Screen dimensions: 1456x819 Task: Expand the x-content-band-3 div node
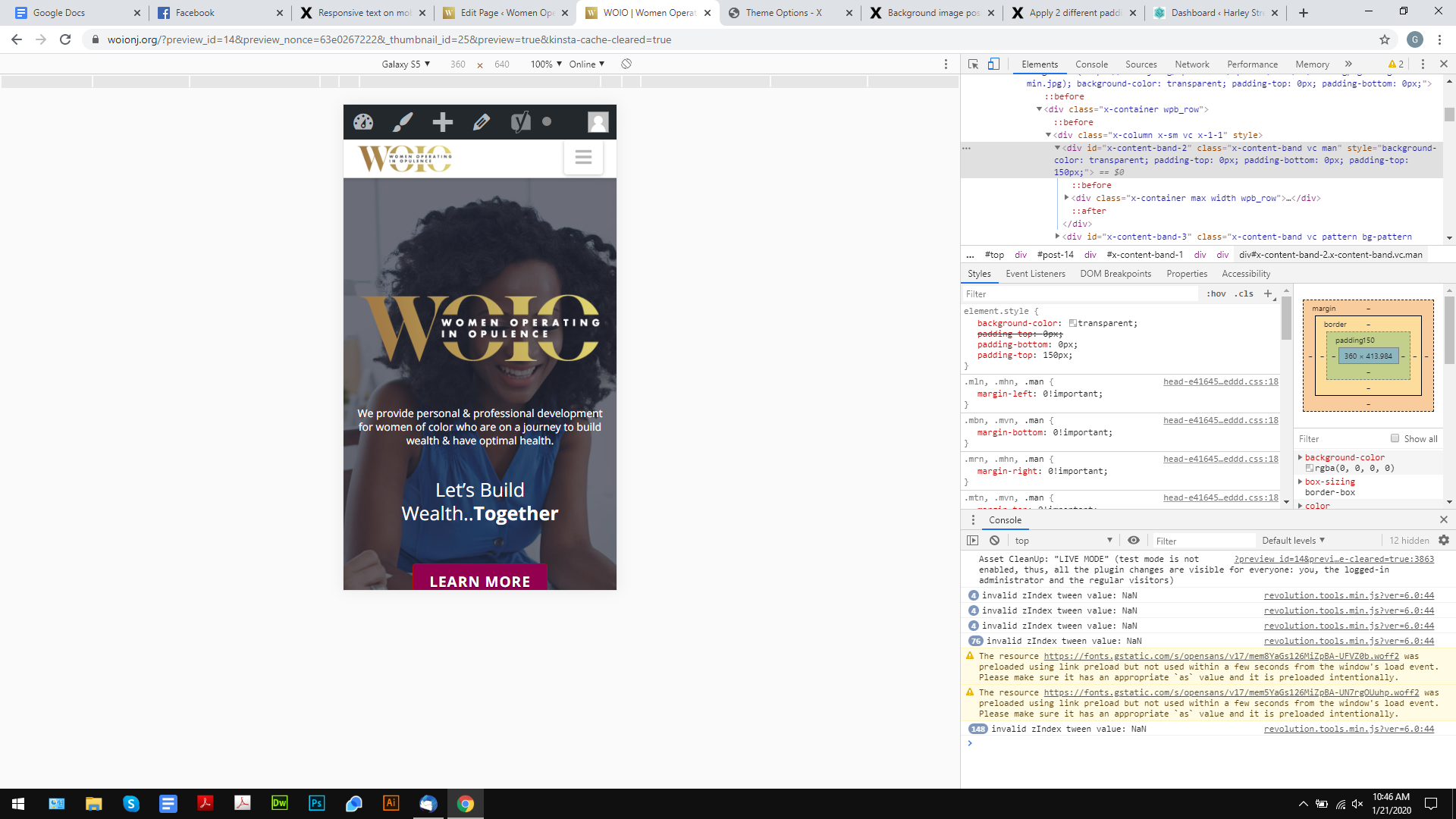click(1057, 237)
